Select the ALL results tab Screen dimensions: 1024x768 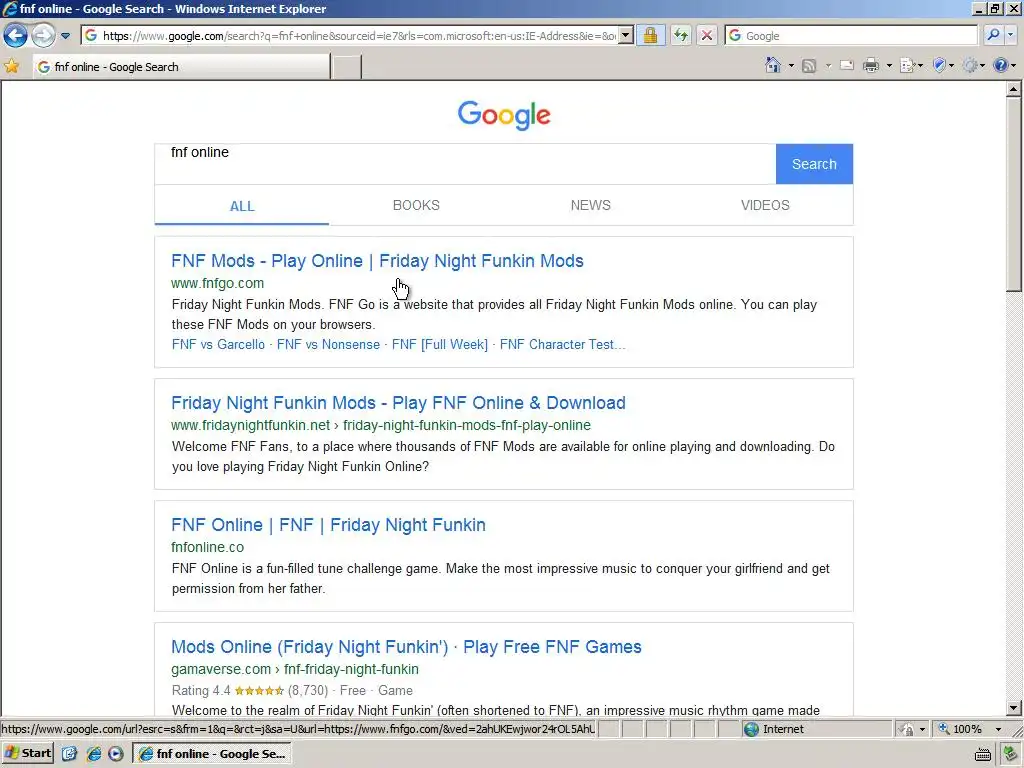click(x=242, y=206)
